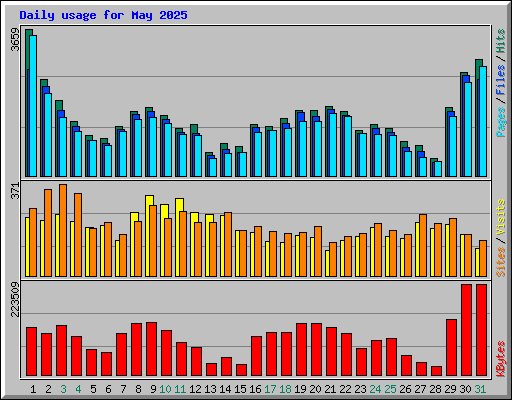Click day 13 on the x-axis
The height and width of the screenshot is (400, 512).
(x=210, y=389)
